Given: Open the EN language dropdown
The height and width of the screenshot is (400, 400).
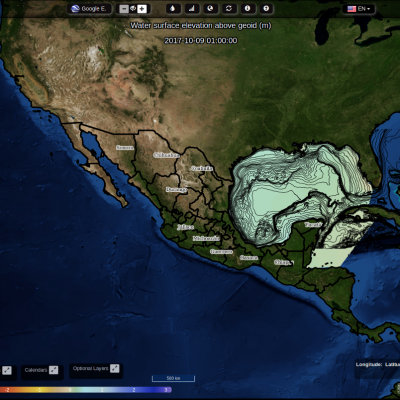Looking at the screenshot, I should (x=359, y=9).
